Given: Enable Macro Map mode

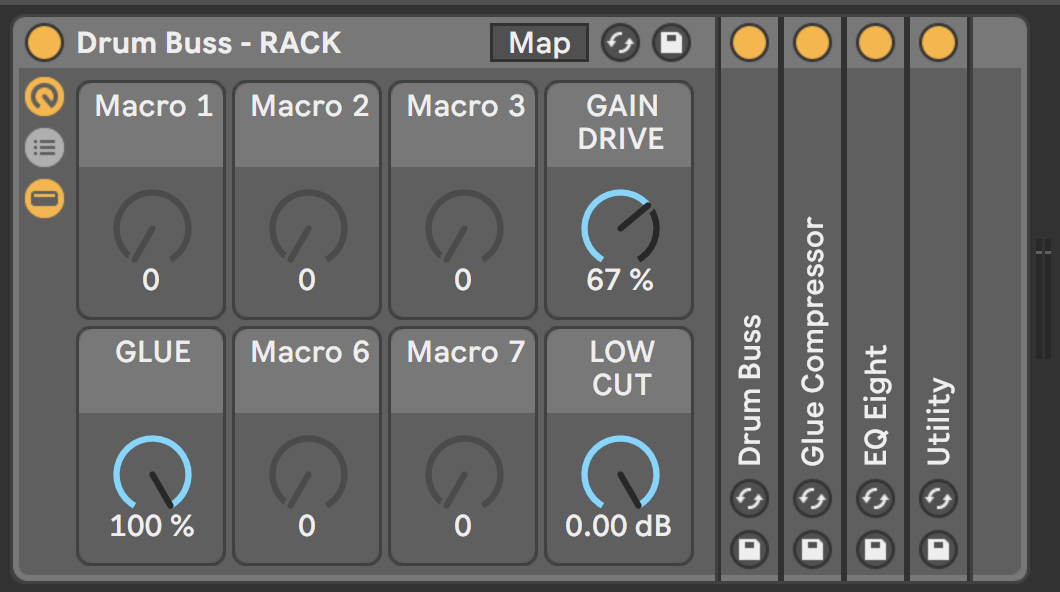Looking at the screenshot, I should (x=539, y=43).
